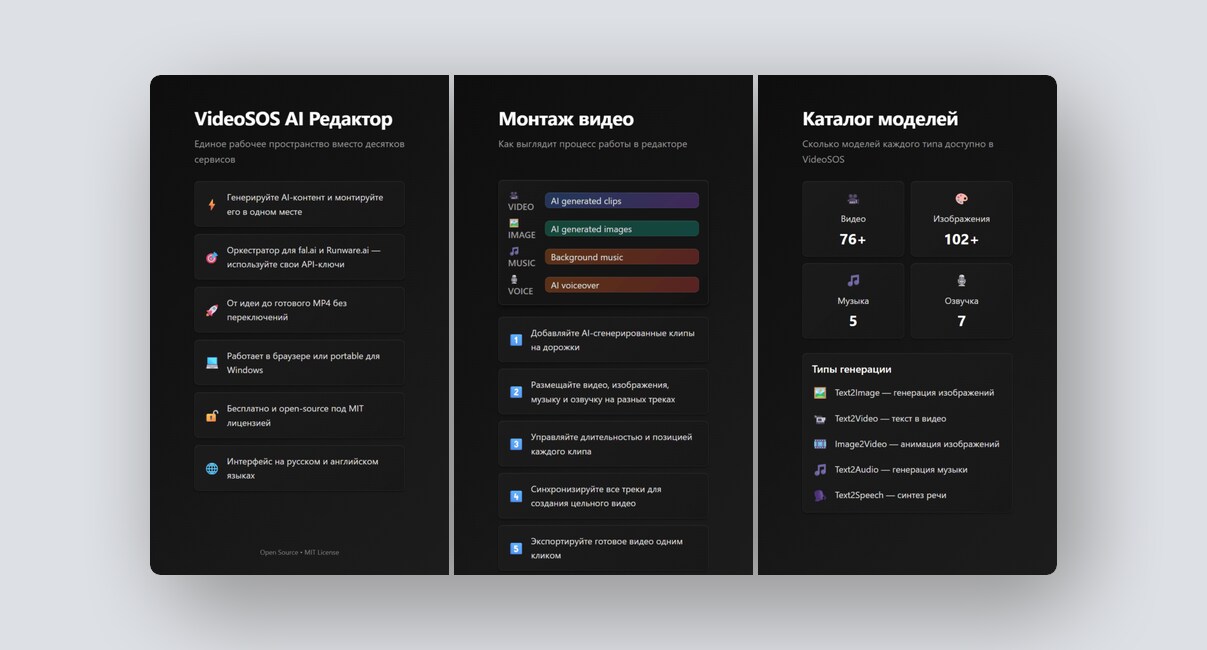
Task: Open the Видео 76+ models card
Action: pos(853,219)
